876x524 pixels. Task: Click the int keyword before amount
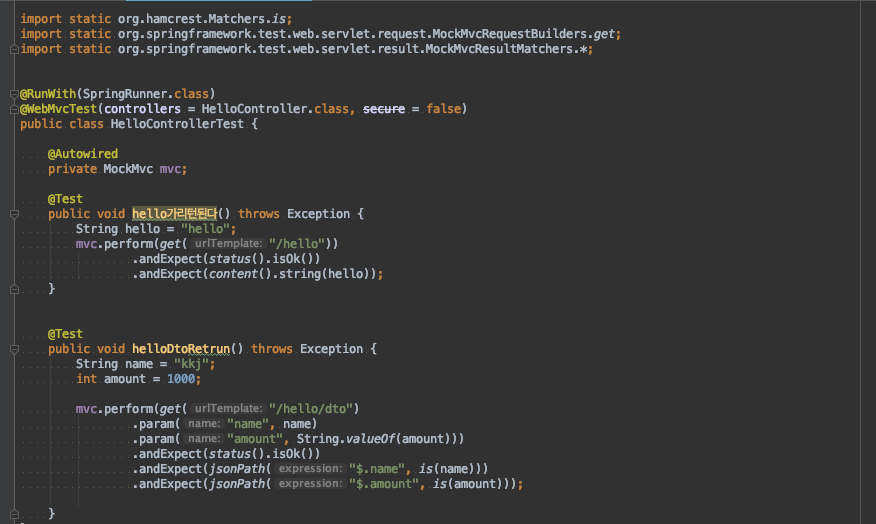[87, 379]
